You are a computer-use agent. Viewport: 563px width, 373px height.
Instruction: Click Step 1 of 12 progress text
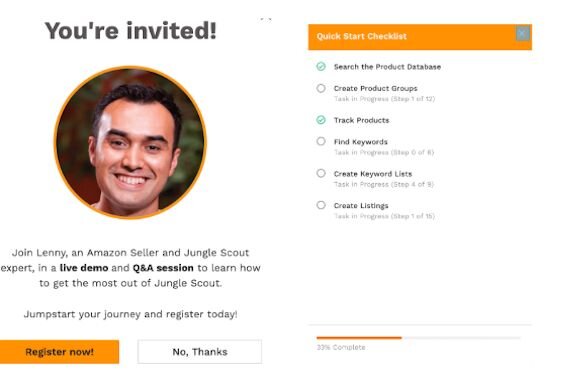tap(413, 98)
